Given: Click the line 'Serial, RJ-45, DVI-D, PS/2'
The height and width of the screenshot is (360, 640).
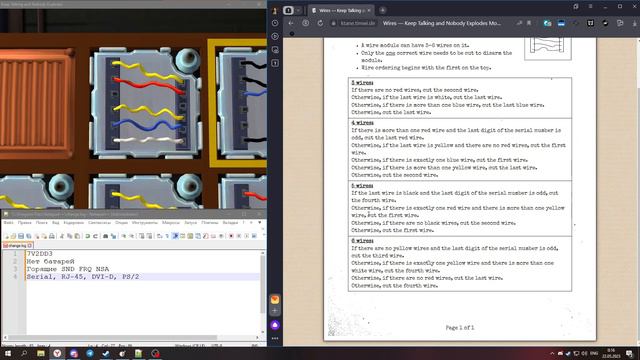Looking at the screenshot, I should point(83,277).
